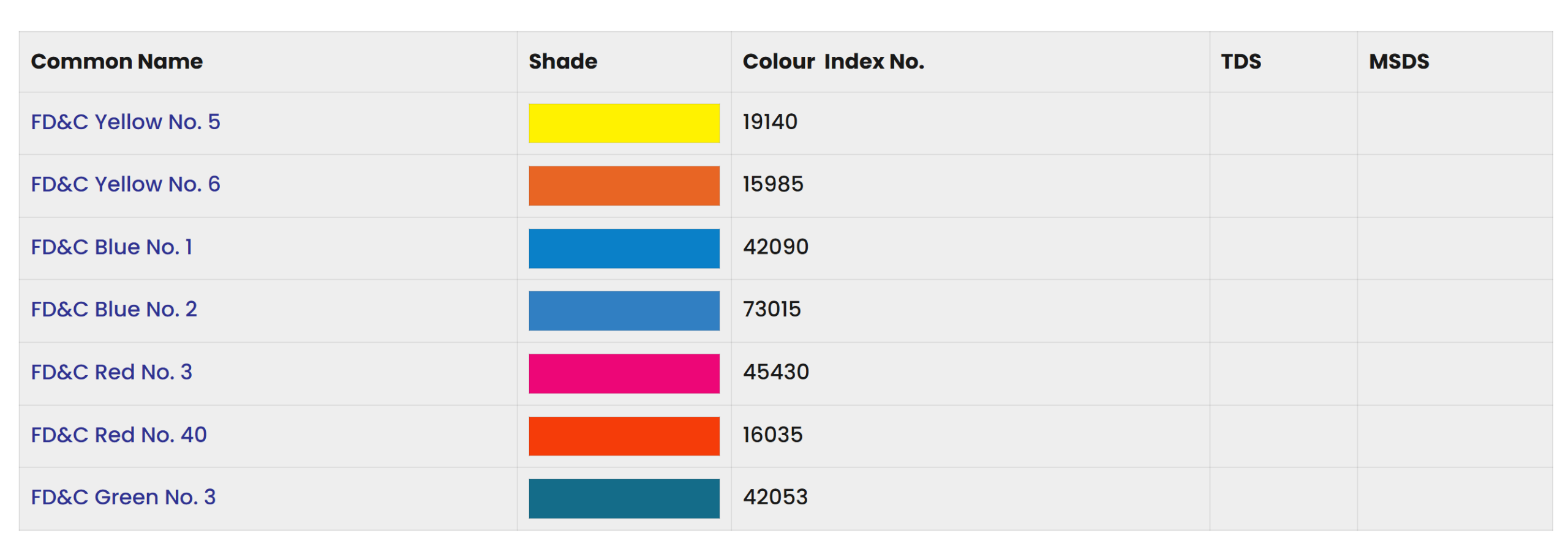
Task: Open the FD&C Green No. 3 link
Action: pos(123,497)
